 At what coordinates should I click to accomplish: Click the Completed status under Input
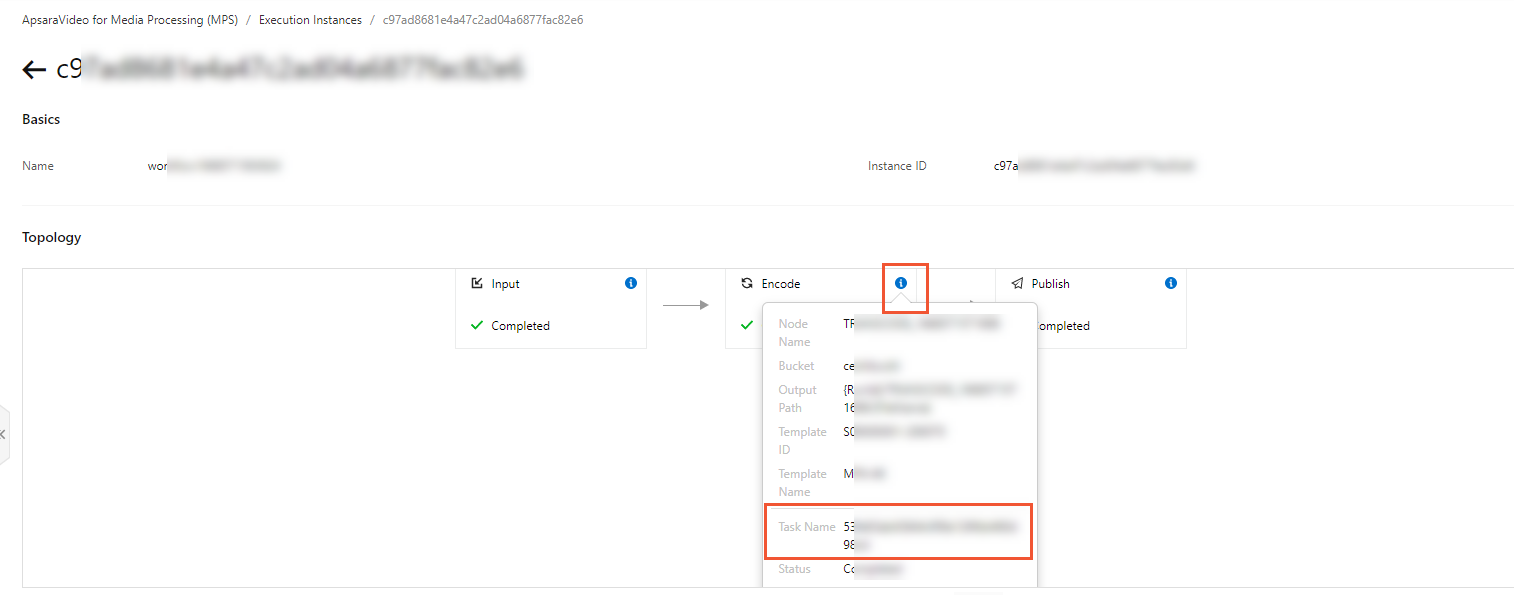pos(520,326)
